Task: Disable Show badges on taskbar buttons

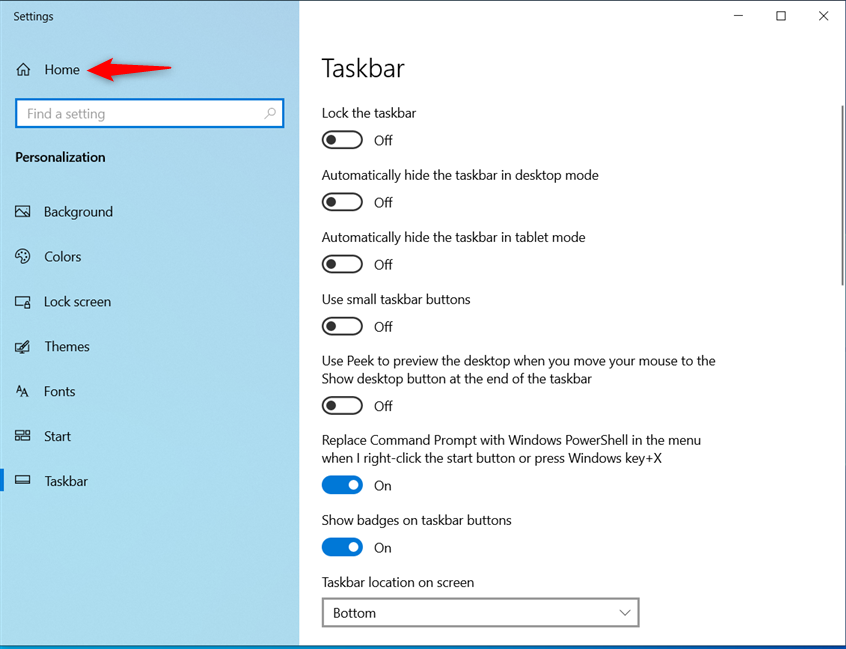Action: 342,547
